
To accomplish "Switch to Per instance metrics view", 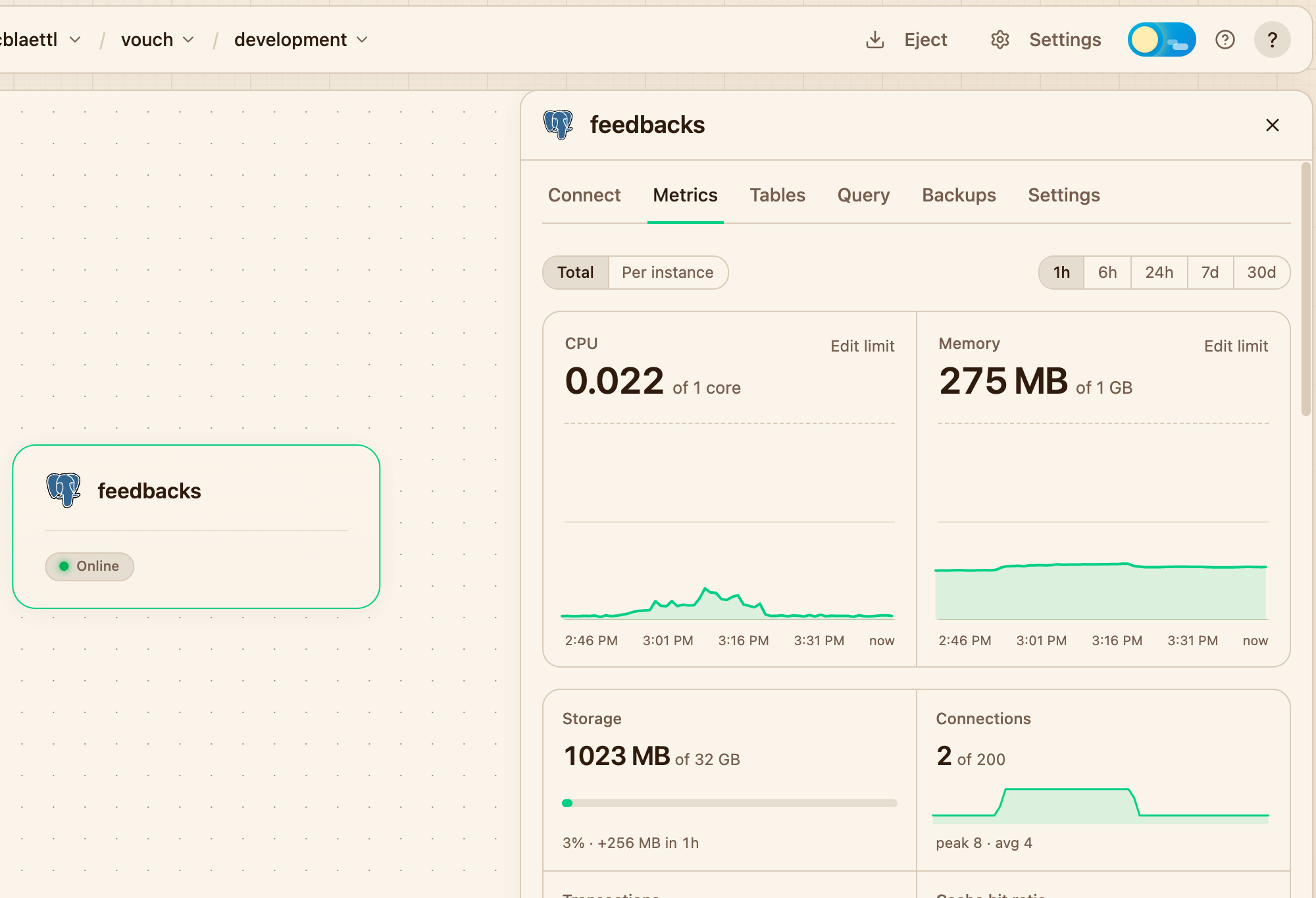I will click(x=667, y=273).
